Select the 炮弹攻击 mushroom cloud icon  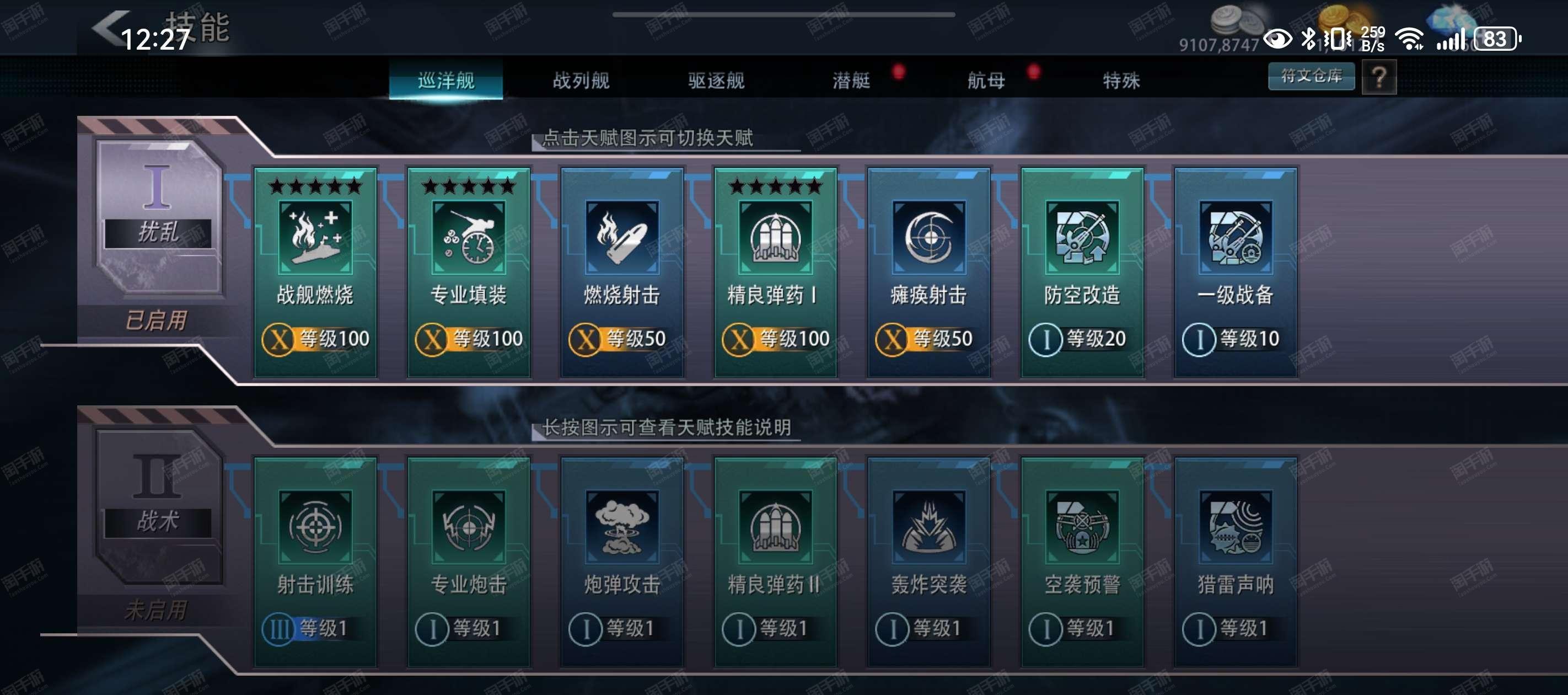[x=622, y=527]
